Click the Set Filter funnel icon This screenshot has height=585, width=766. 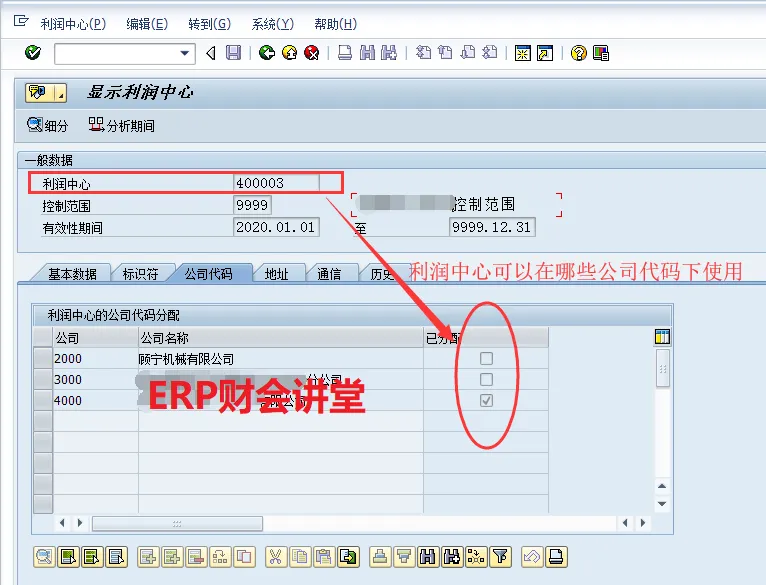(500, 557)
